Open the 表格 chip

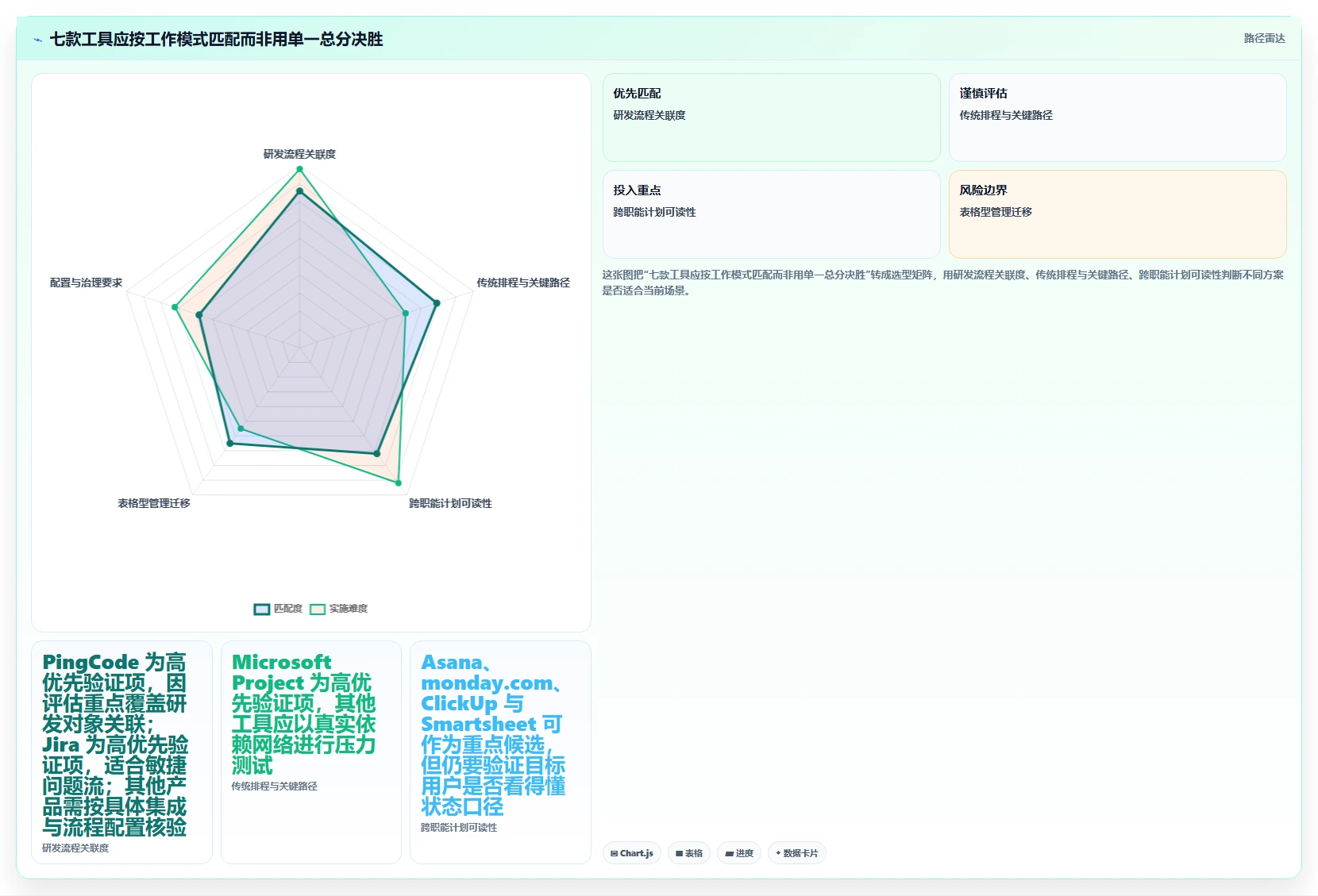(689, 853)
